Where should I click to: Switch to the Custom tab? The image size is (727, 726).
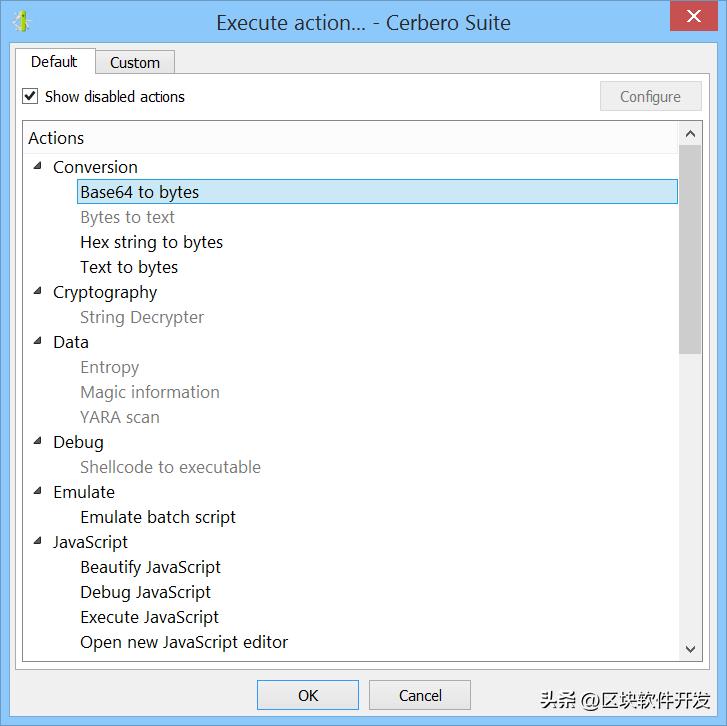click(x=135, y=63)
